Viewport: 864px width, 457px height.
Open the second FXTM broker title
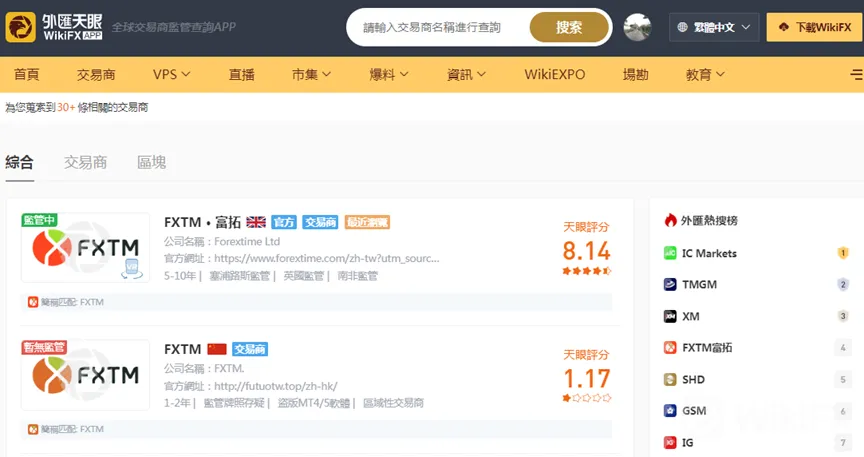(182, 349)
